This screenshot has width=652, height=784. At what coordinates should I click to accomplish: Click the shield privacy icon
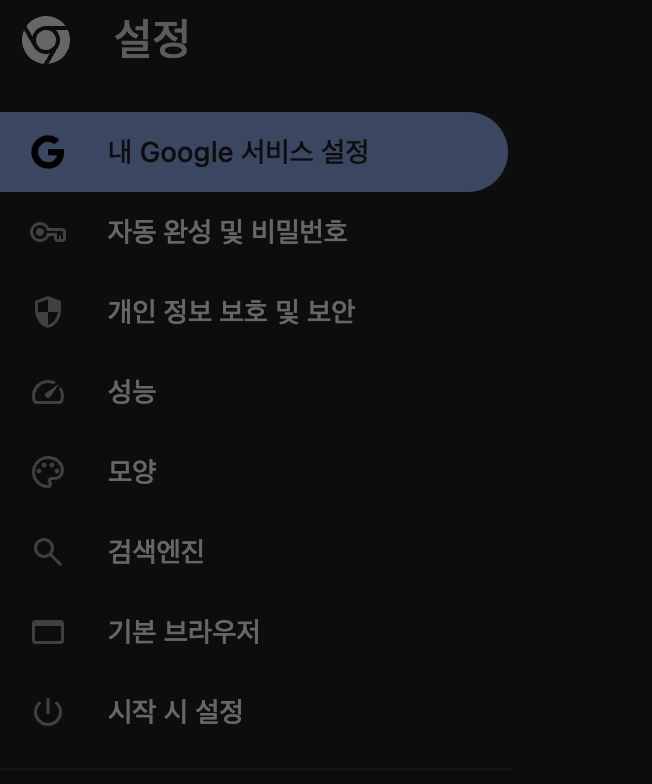click(x=48, y=312)
